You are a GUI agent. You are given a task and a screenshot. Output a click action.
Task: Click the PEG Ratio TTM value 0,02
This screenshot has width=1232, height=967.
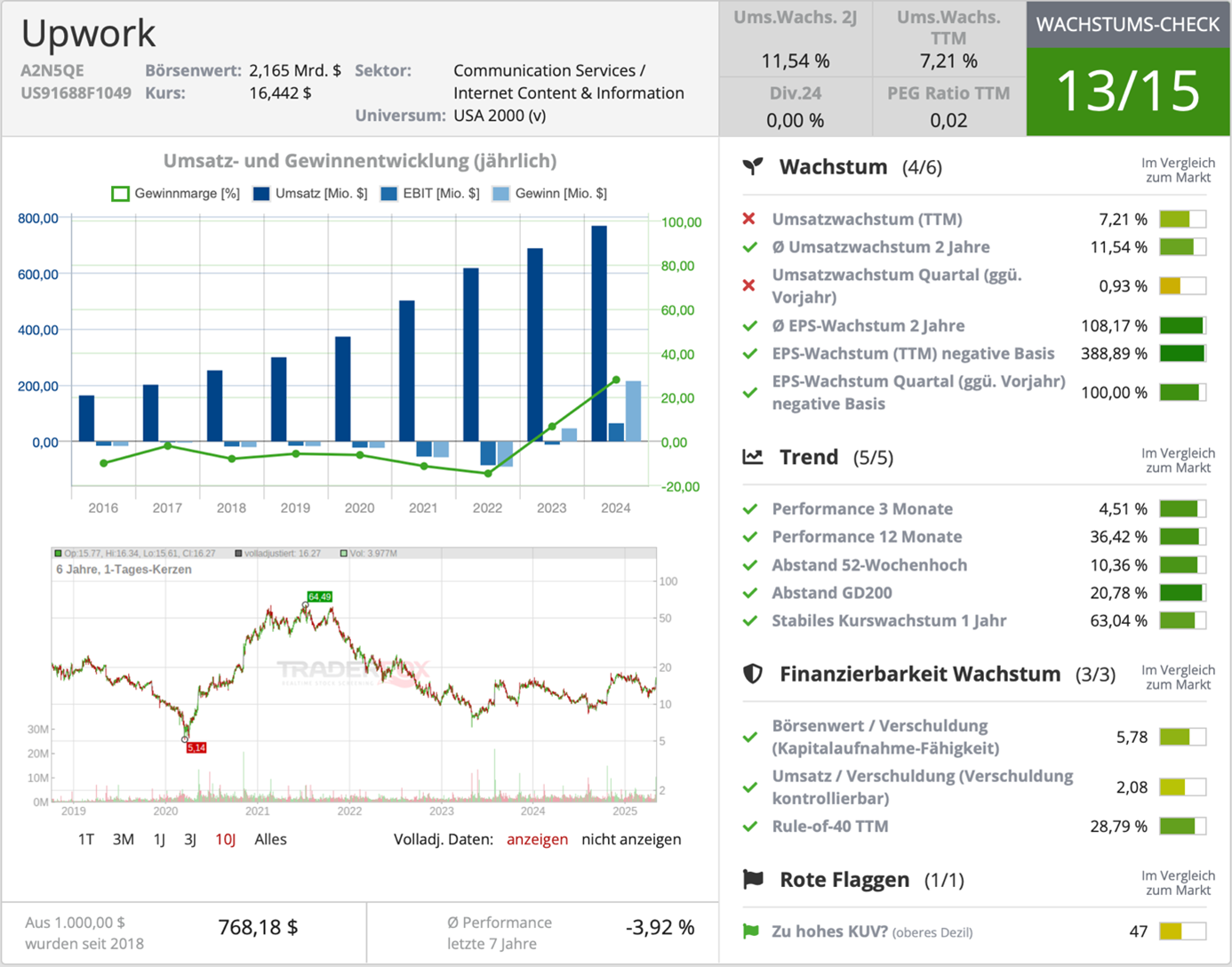point(948,120)
